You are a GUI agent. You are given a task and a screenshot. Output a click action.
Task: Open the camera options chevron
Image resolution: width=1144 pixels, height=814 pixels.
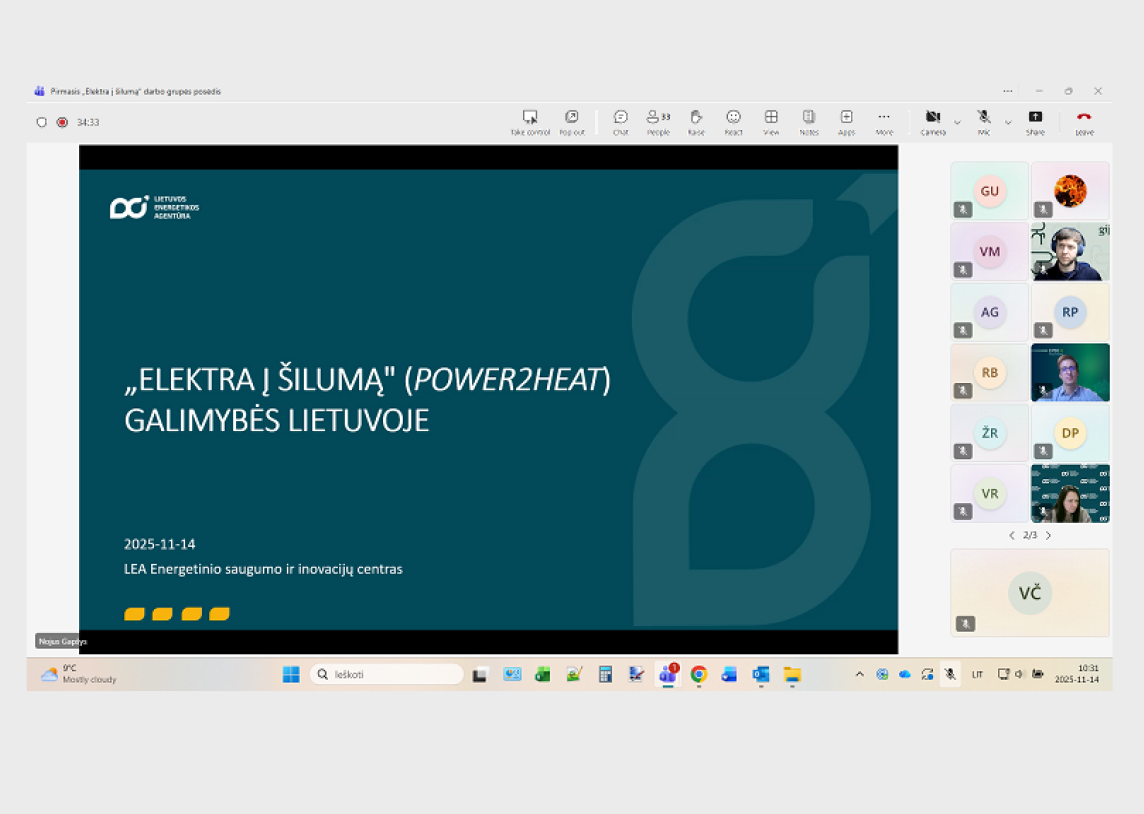(x=956, y=122)
